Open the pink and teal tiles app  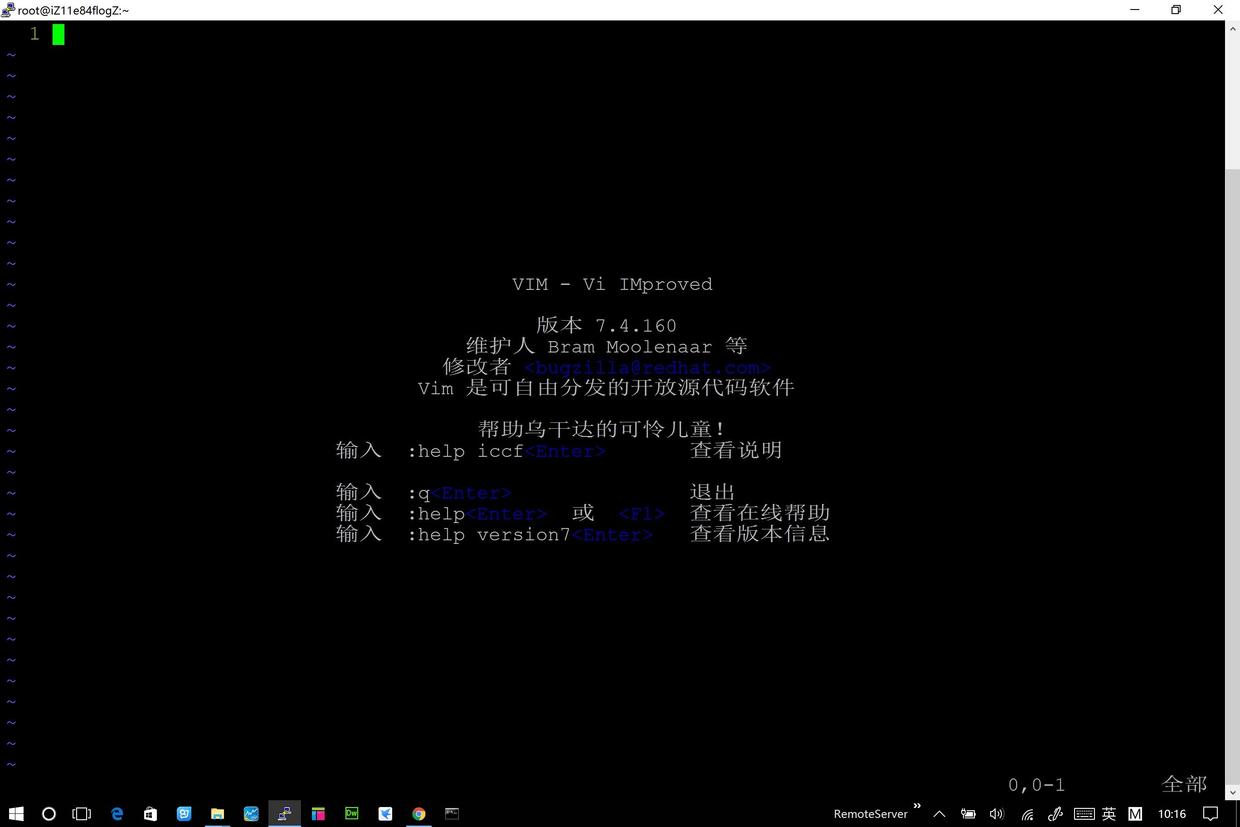click(318, 814)
